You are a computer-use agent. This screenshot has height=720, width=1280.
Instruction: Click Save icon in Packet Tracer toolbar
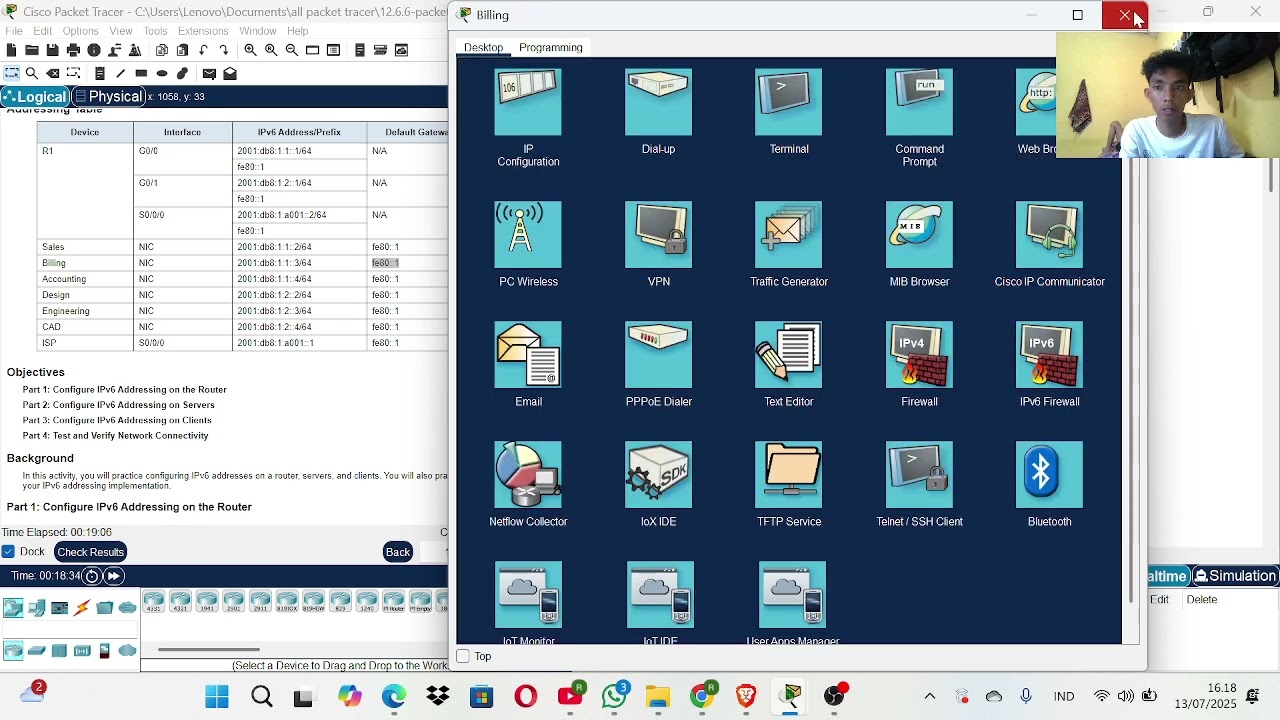[52, 50]
